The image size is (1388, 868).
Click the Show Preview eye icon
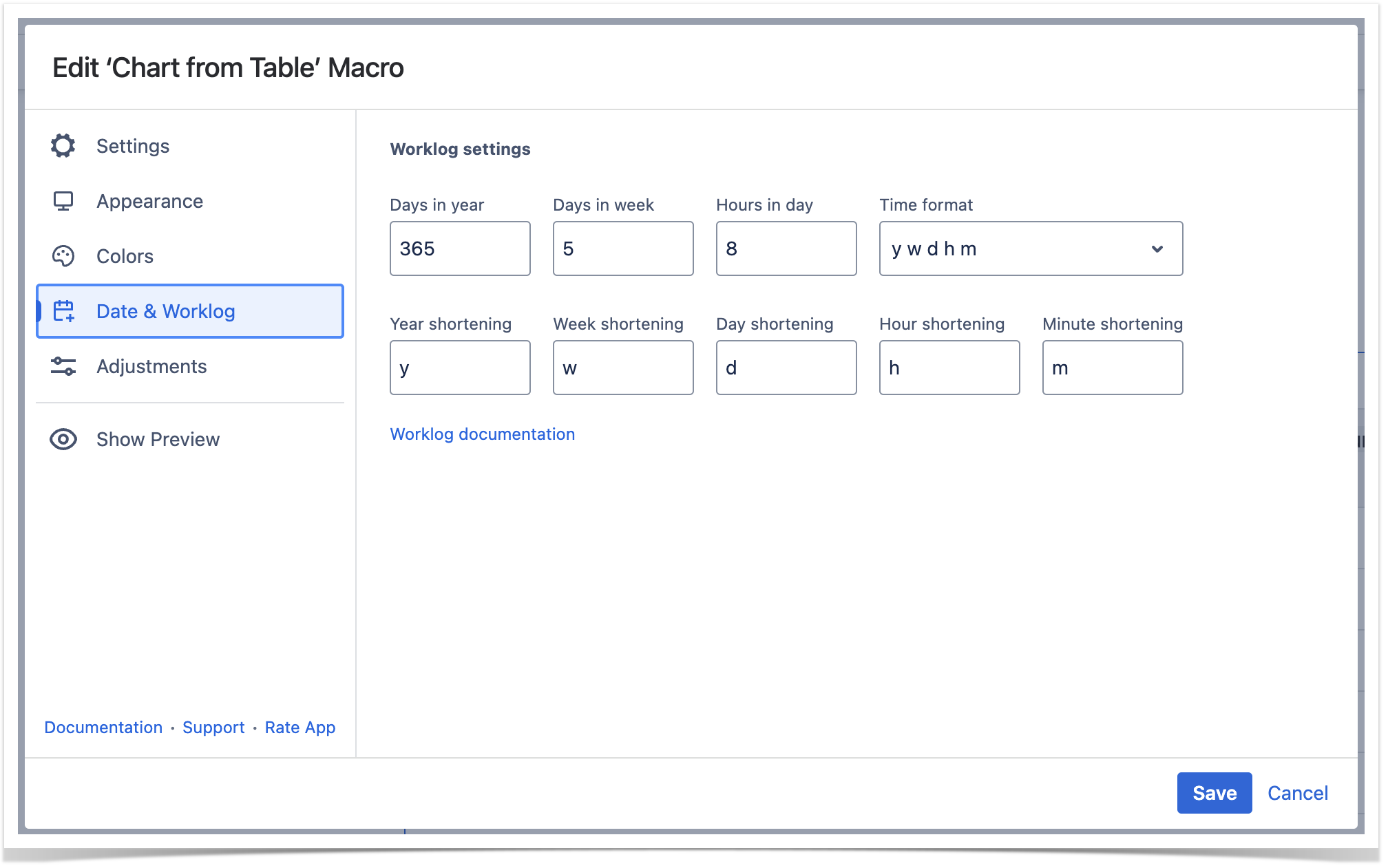tap(63, 439)
